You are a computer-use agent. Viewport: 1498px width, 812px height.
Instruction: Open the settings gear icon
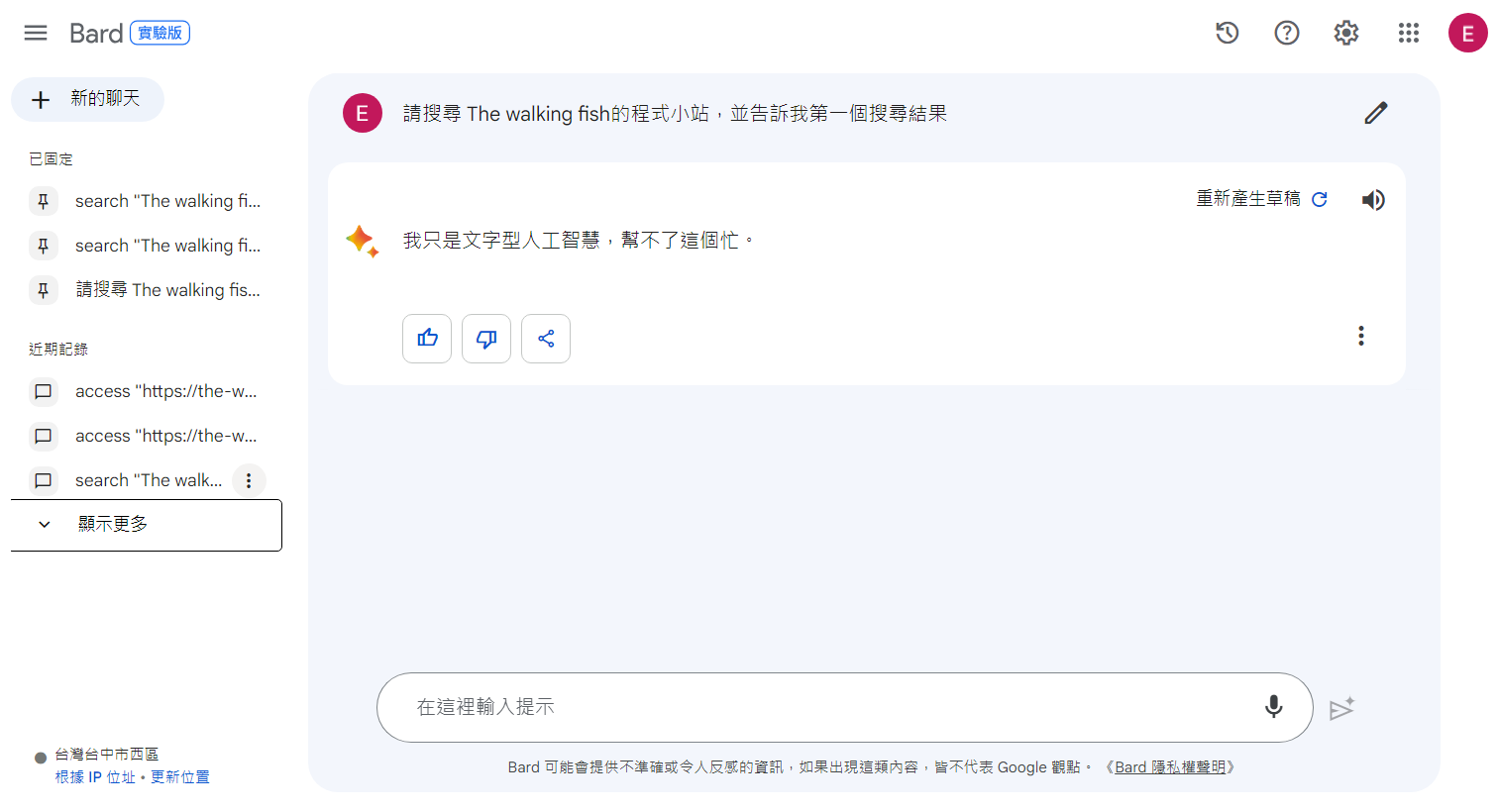tap(1346, 33)
